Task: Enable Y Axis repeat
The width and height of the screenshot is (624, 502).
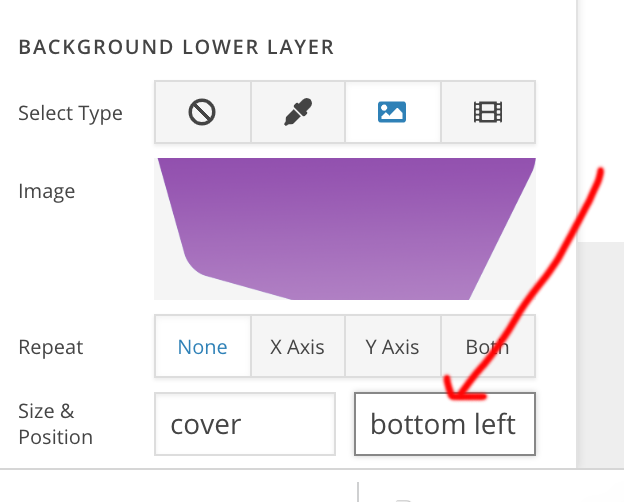Action: (x=392, y=347)
